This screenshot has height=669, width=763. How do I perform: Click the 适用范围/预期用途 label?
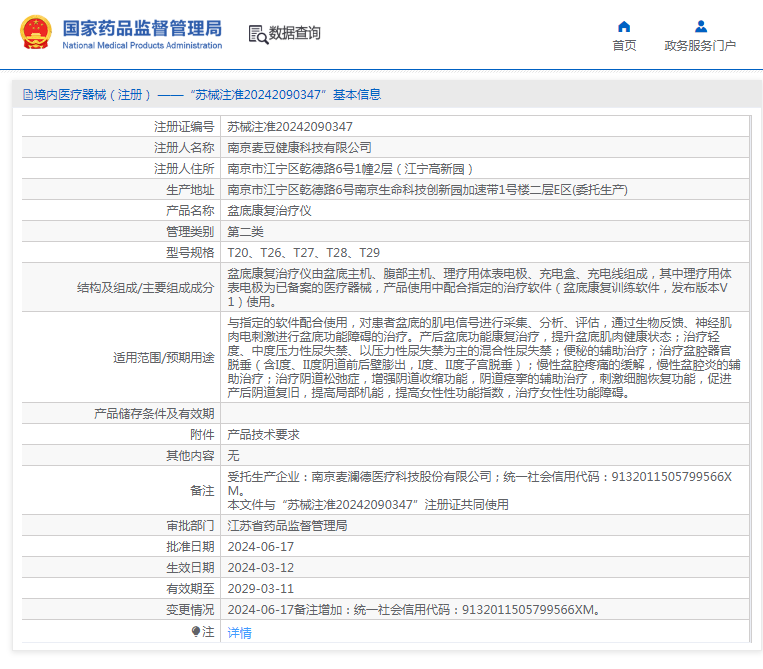pos(164,358)
